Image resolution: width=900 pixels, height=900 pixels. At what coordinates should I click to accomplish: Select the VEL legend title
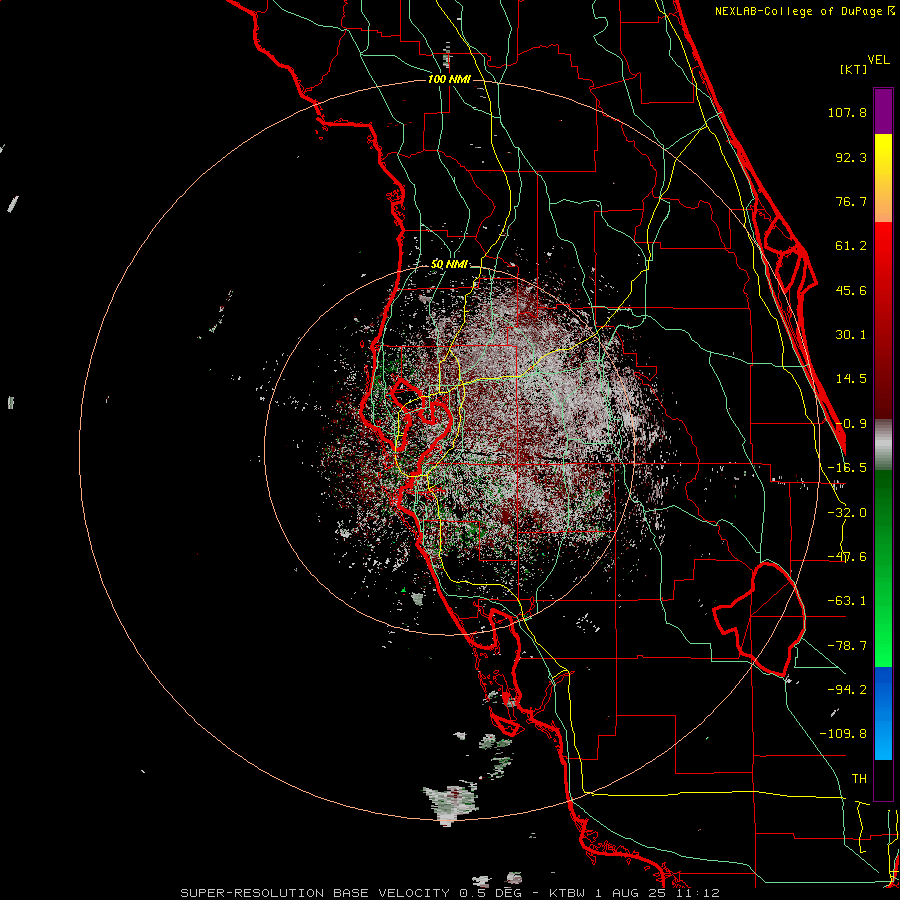coord(878,60)
